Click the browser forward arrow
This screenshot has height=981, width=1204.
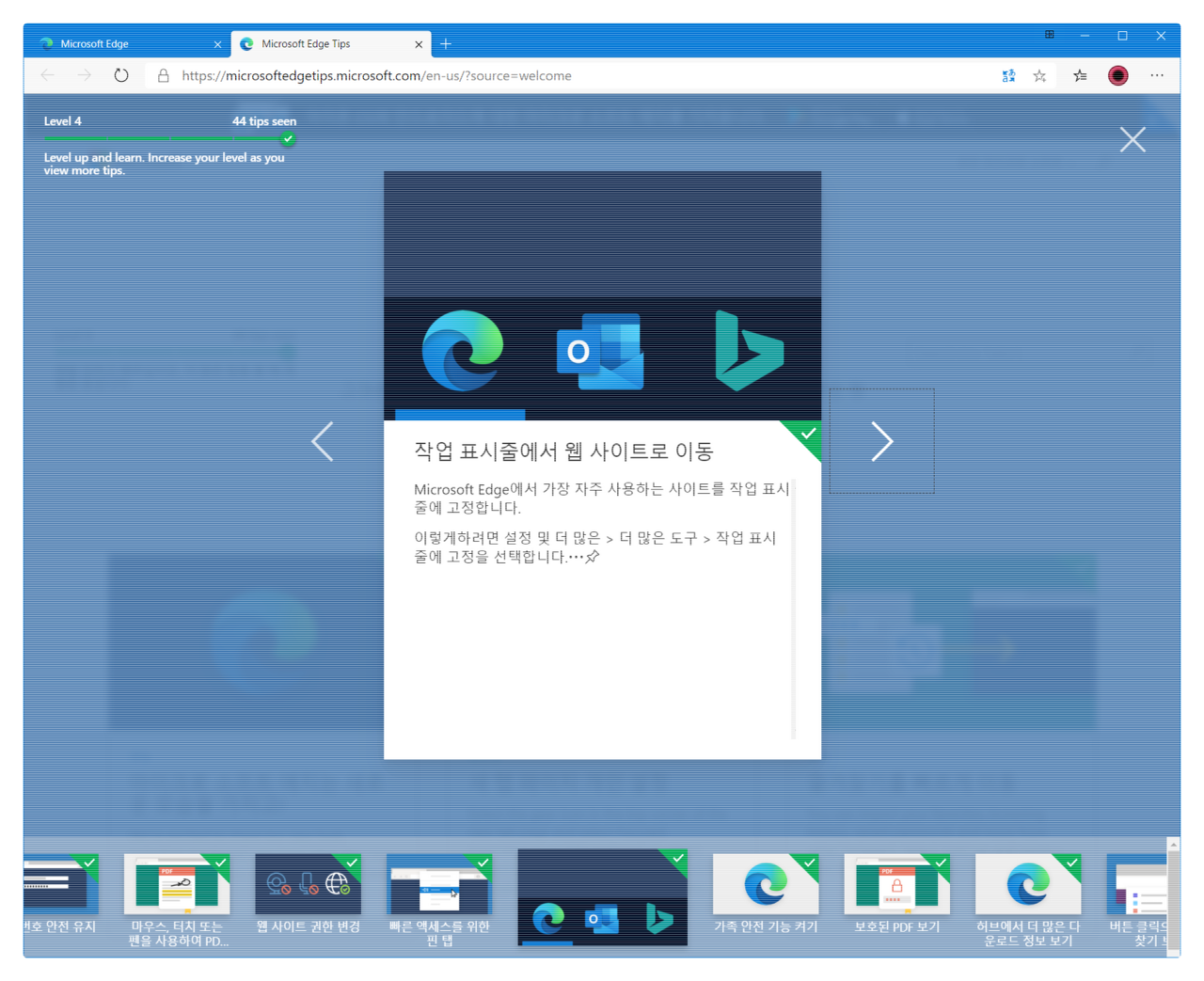[x=85, y=75]
